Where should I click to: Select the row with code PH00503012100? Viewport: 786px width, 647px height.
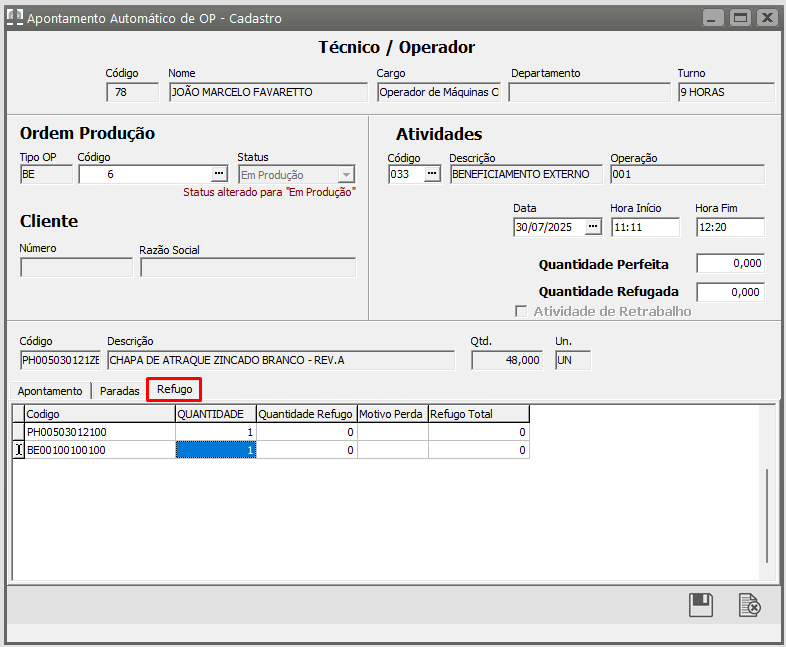[x=99, y=432]
